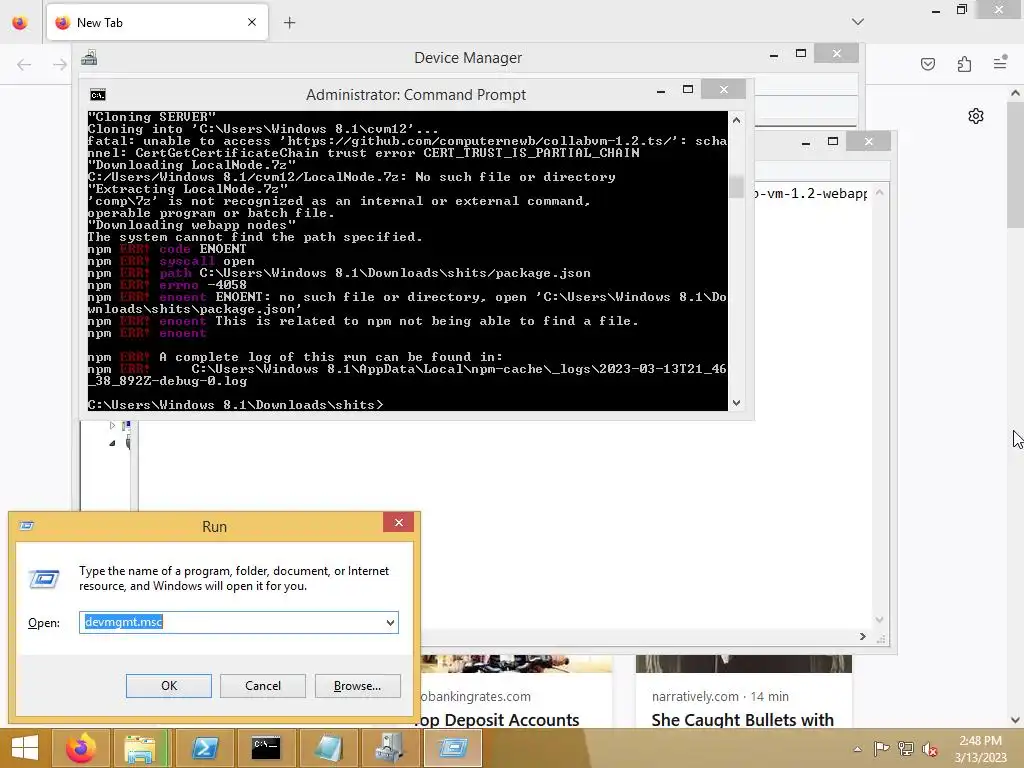Click Command Prompt scrollbar down arrow
1024x768 pixels.
[x=736, y=403]
